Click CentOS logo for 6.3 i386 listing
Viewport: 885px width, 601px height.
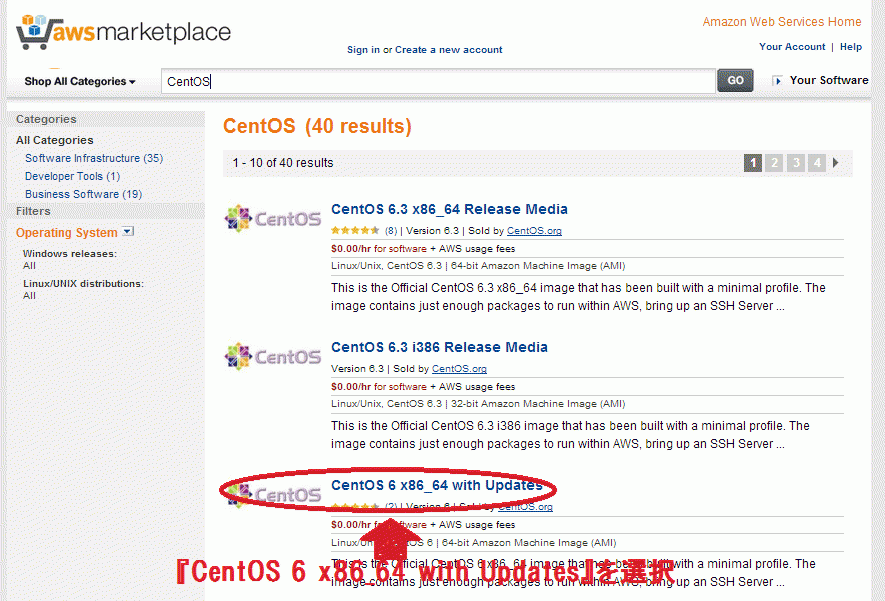[273, 357]
